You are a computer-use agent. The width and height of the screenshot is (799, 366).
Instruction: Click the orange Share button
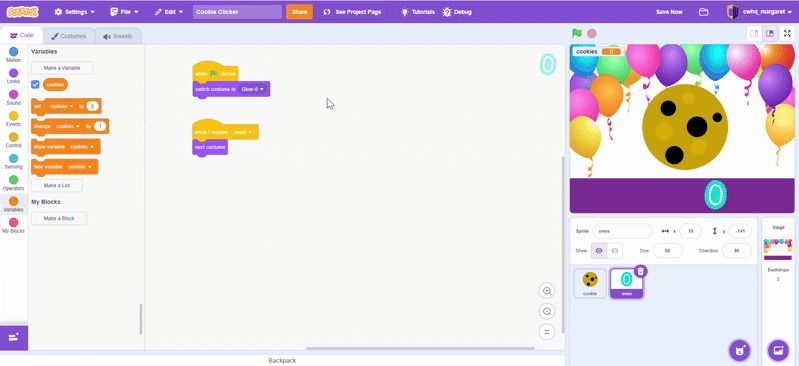299,12
